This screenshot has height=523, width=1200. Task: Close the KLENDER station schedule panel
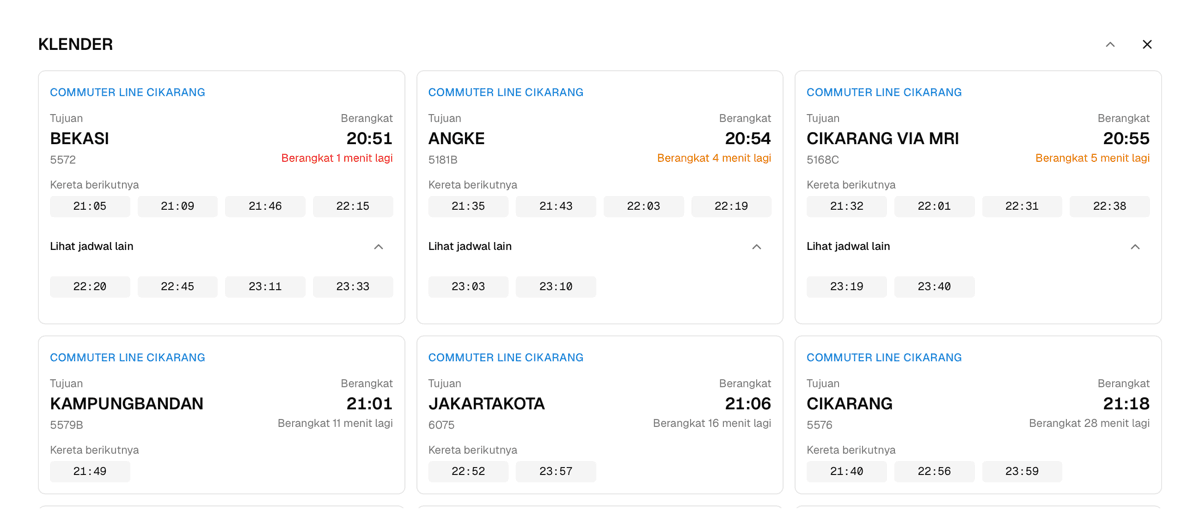click(x=1147, y=45)
